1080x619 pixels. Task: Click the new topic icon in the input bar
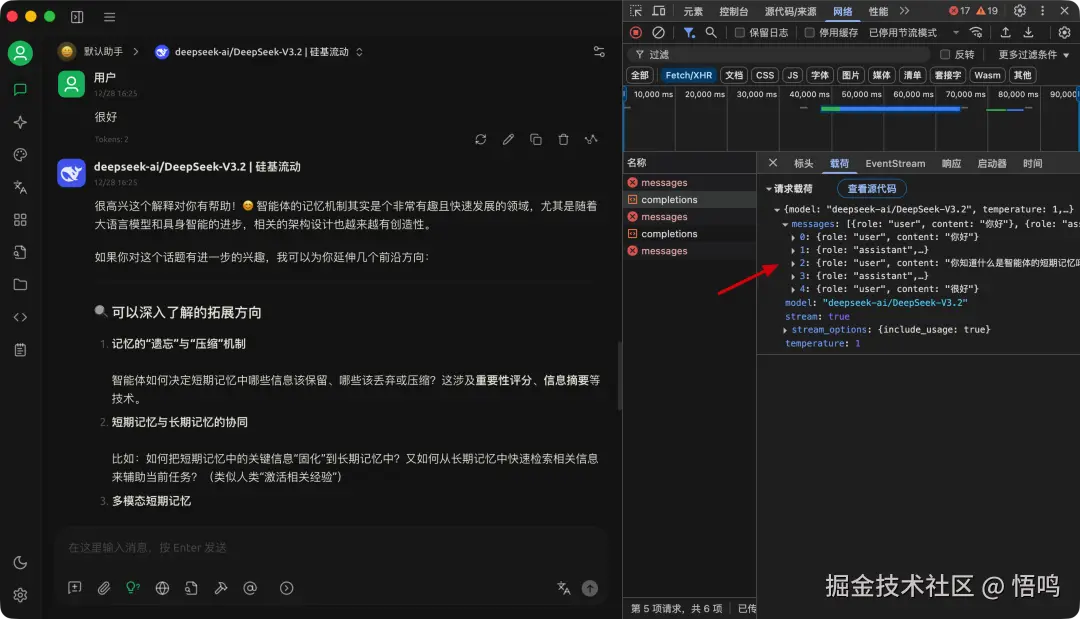click(74, 587)
